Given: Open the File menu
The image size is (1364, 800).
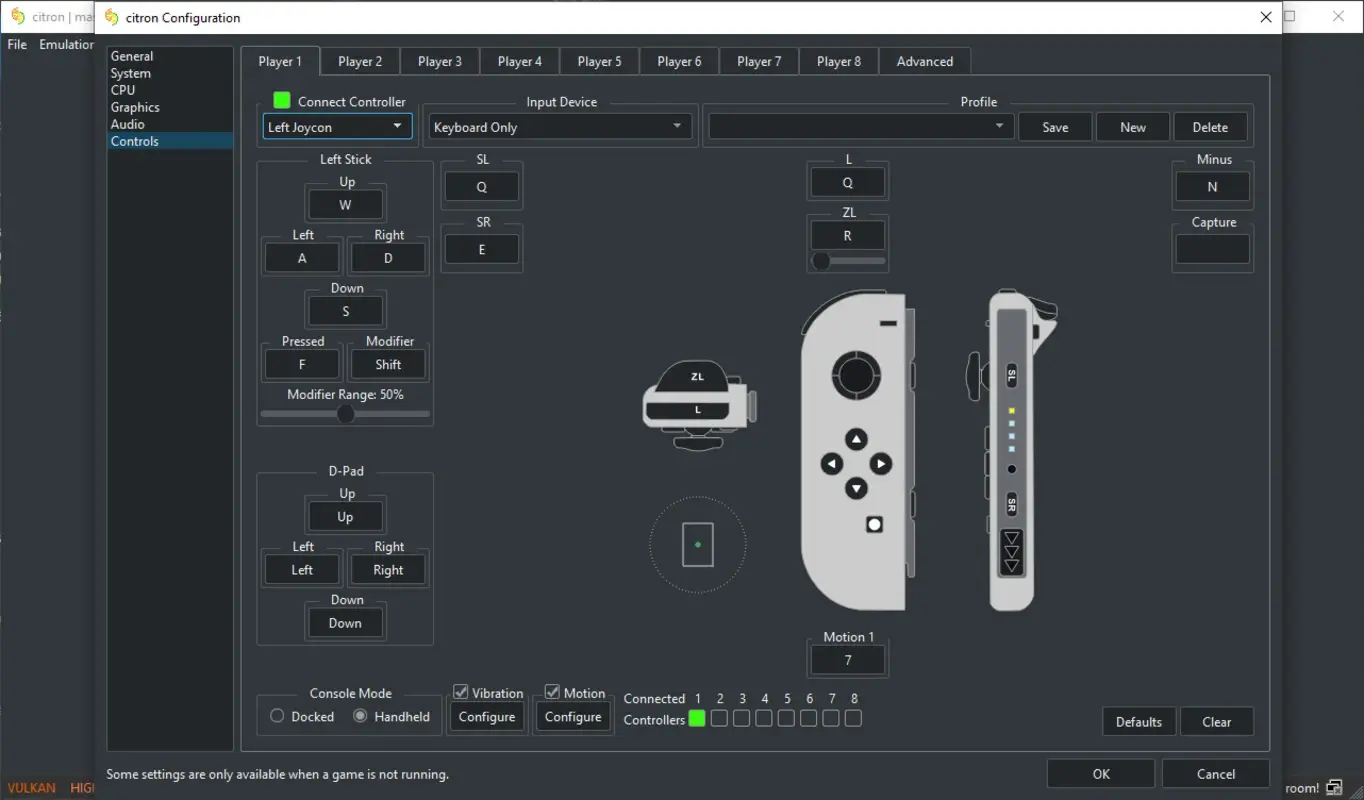Looking at the screenshot, I should 16,44.
